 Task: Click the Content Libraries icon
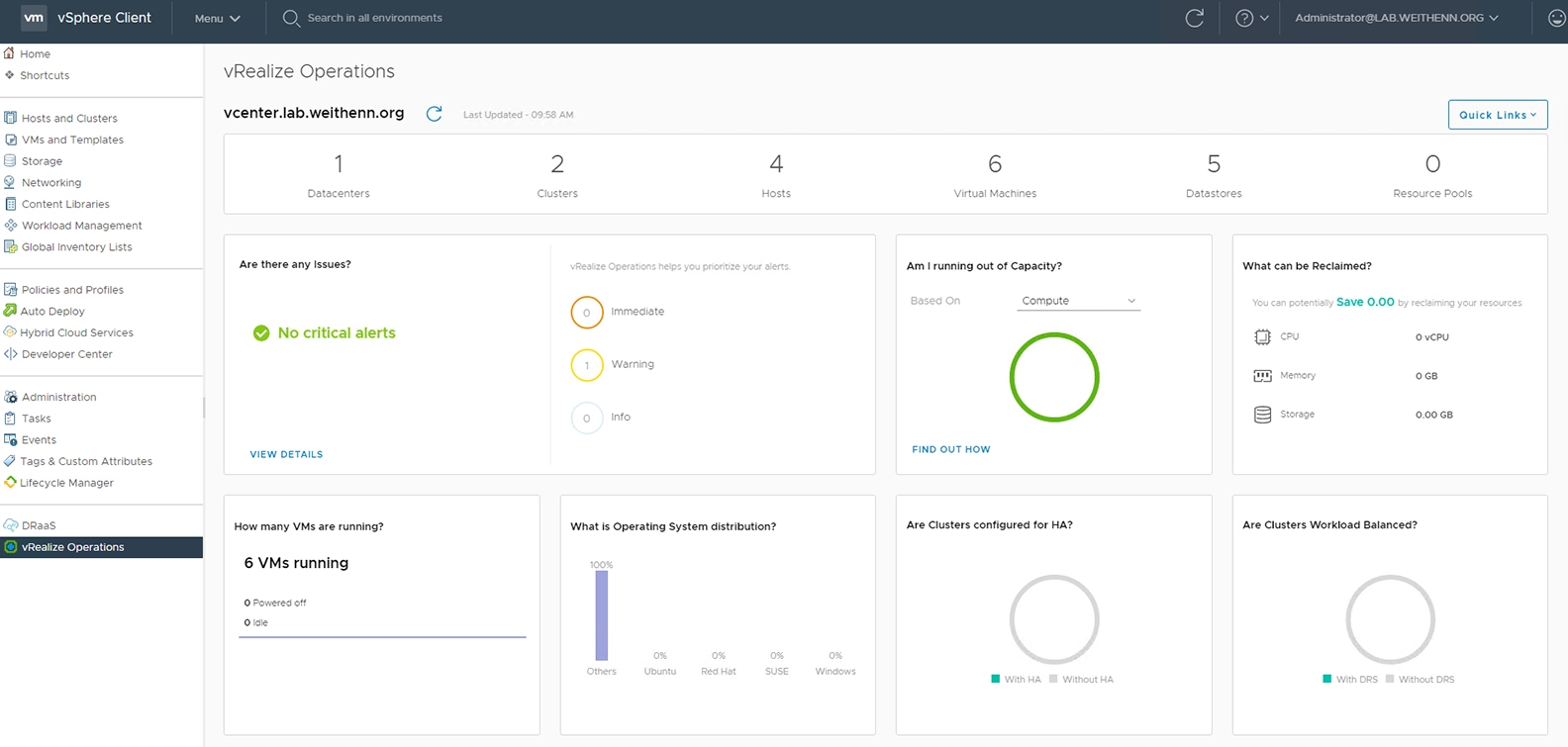click(11, 204)
